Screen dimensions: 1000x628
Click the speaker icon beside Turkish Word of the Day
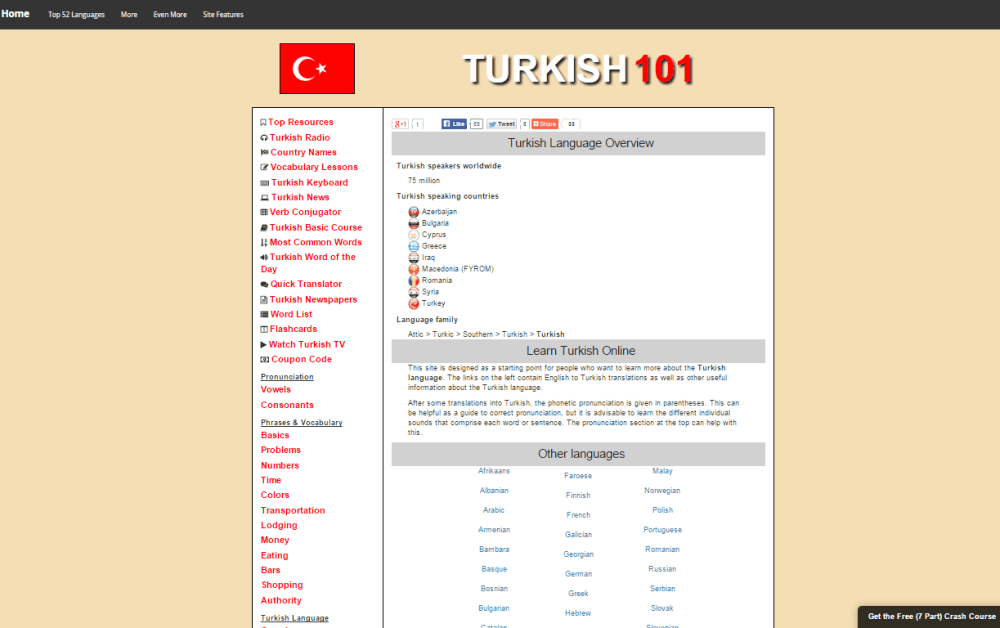264,257
